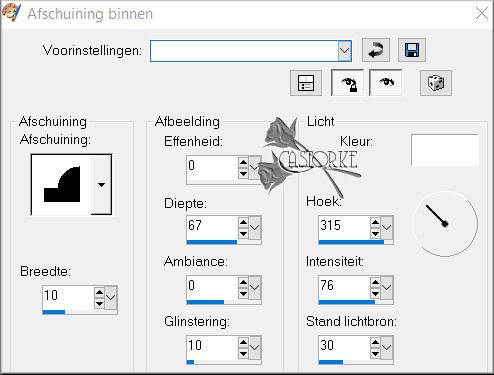Toggle the preview on image eye icon

click(386, 83)
